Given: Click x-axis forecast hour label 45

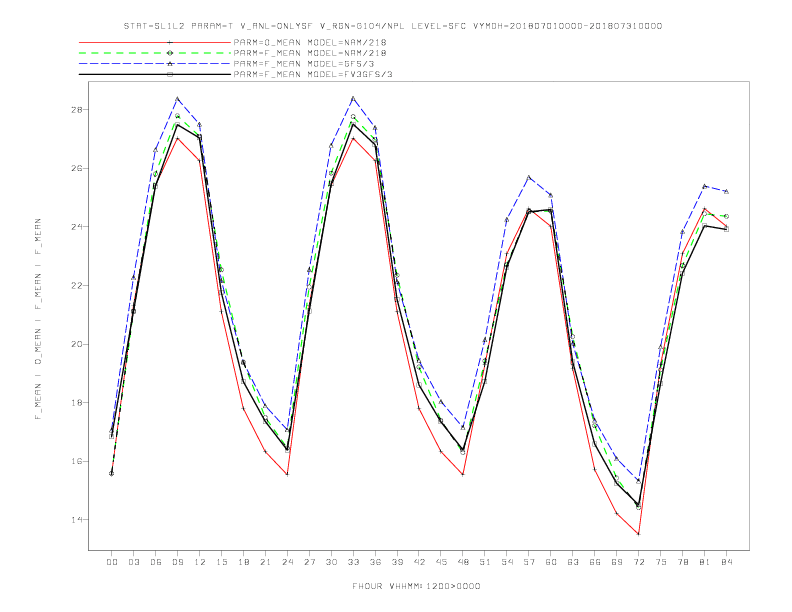Looking at the screenshot, I should coord(441,562).
